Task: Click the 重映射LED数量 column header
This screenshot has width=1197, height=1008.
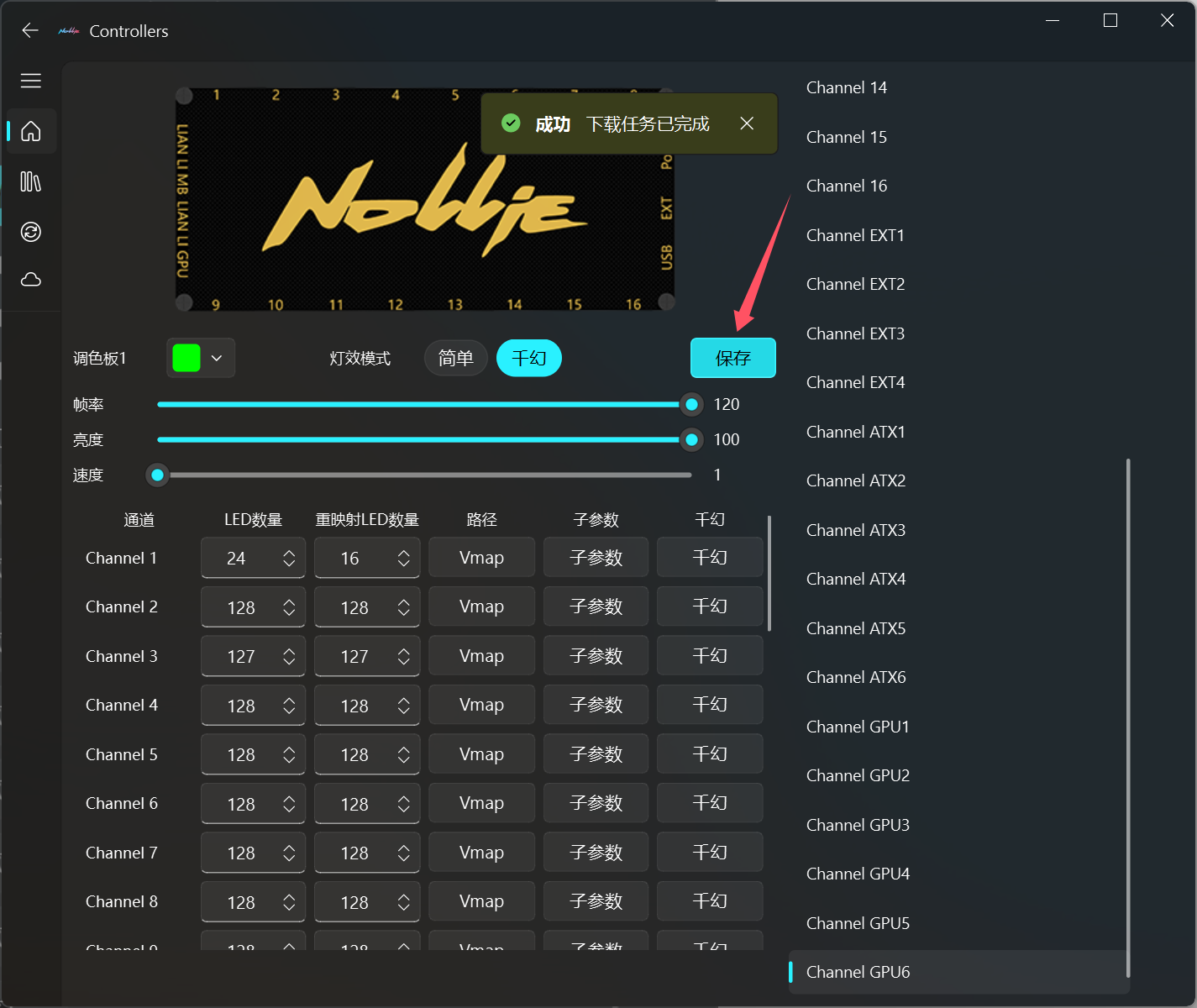Action: click(367, 520)
